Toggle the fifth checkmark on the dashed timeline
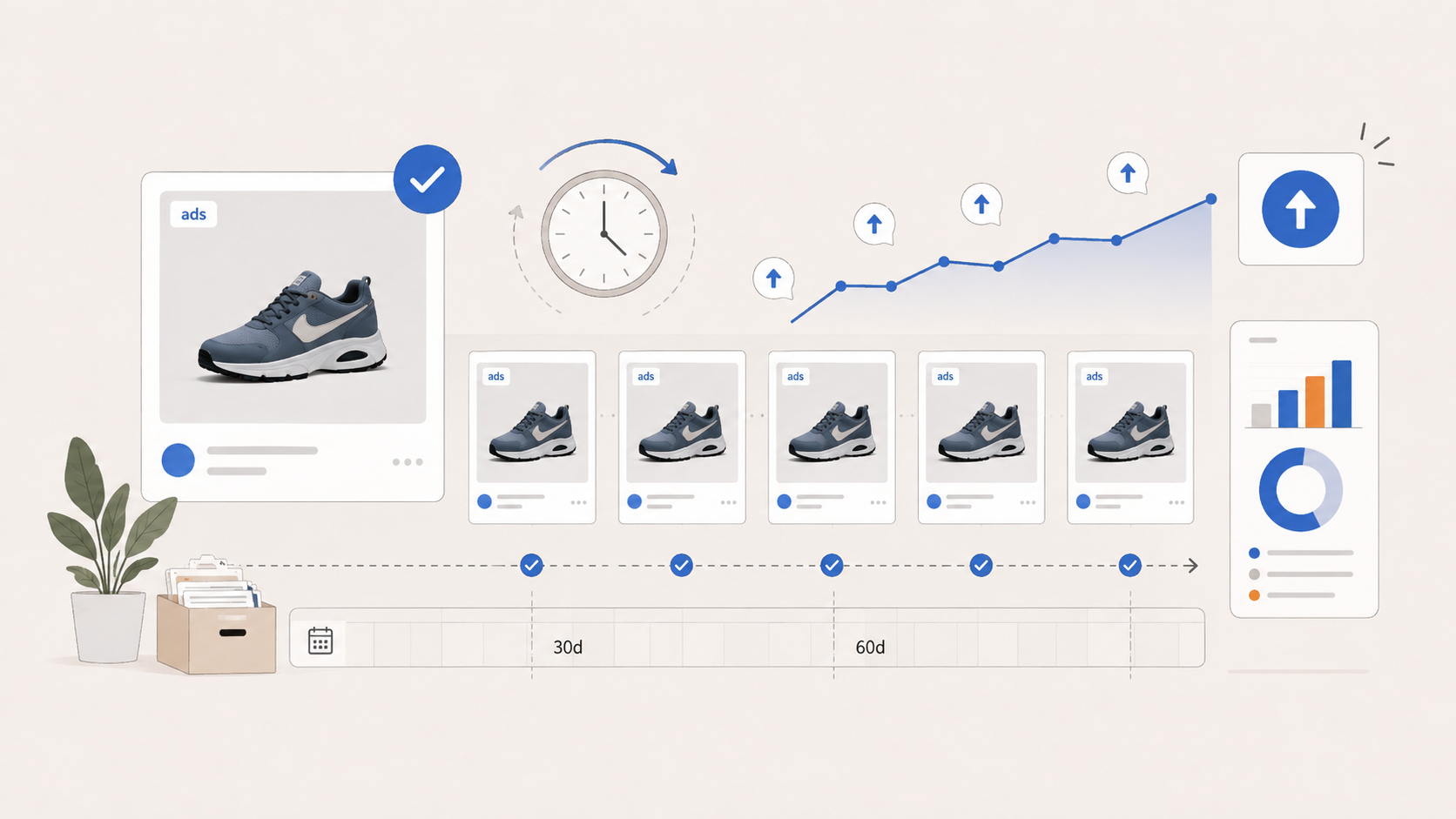 [x=1129, y=566]
